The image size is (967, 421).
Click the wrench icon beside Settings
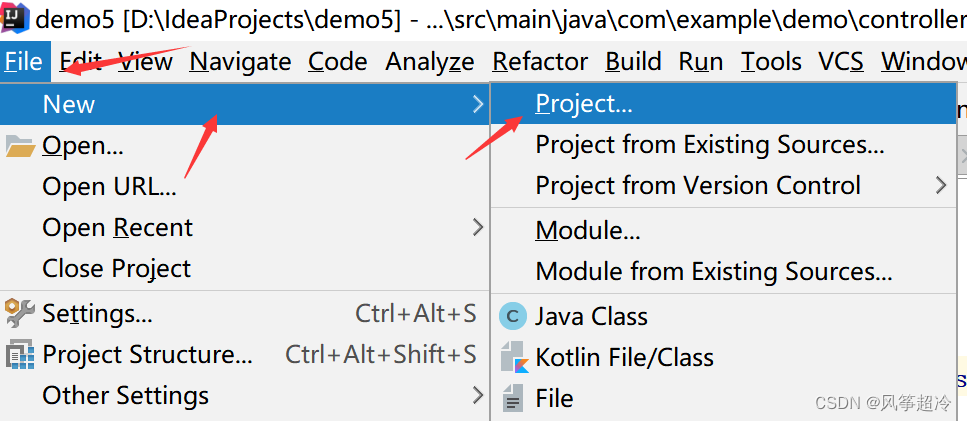click(20, 314)
